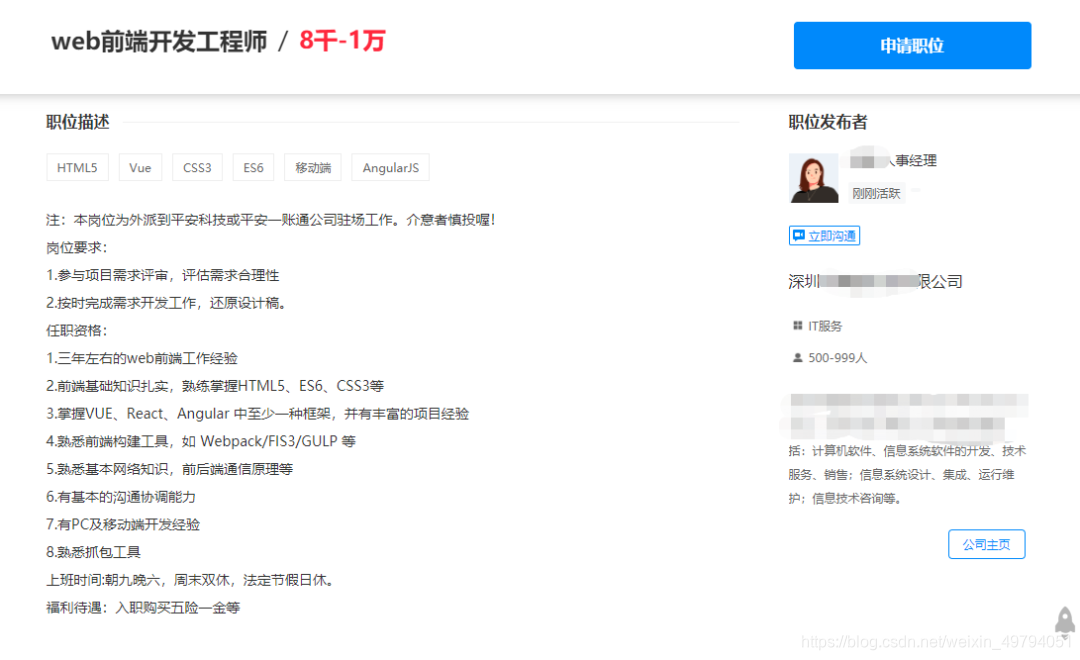This screenshot has width=1080, height=660.
Task: Click the chat bubble icon on 立即沟通
Action: (800, 235)
